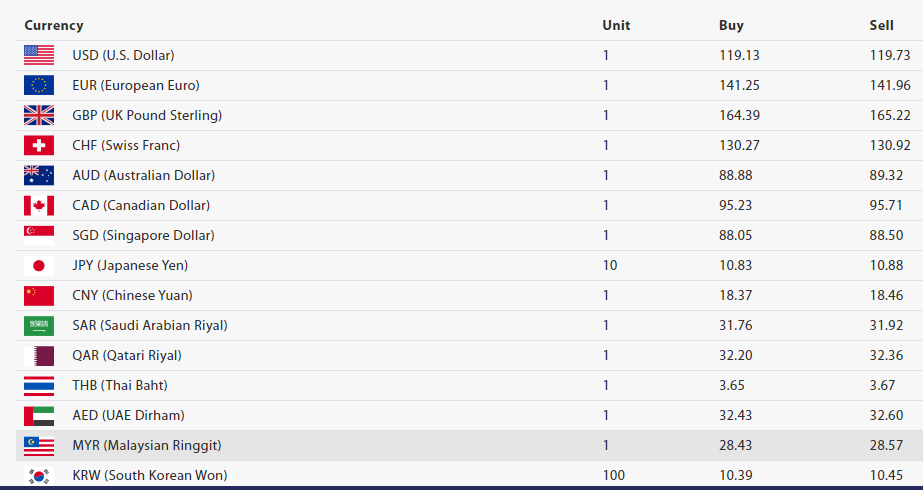923x490 pixels.
Task: Click the Currency column header
Action: [x=54, y=25]
